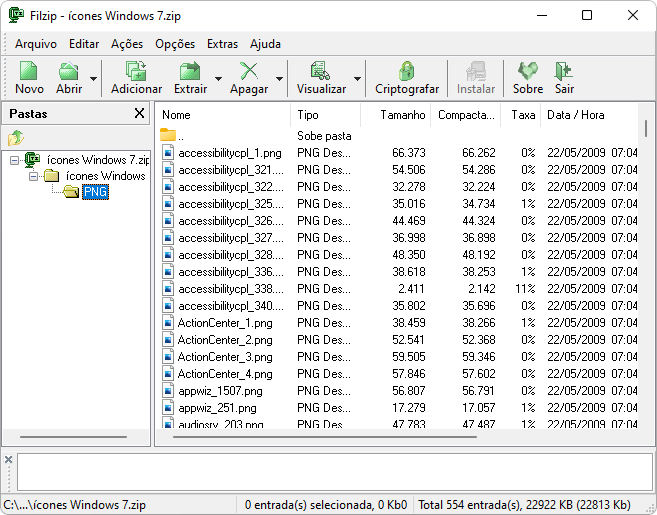
Task: Exit via the Sair door icon
Action: click(x=564, y=70)
